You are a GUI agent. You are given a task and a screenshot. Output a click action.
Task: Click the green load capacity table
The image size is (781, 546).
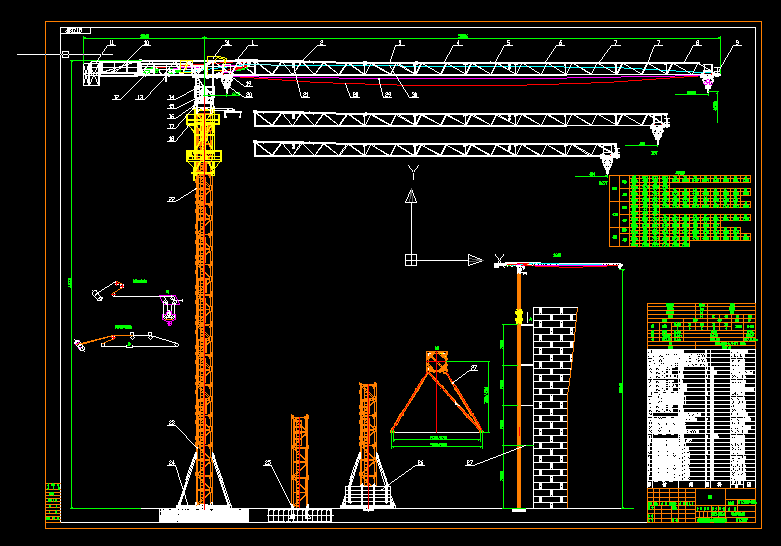click(x=680, y=210)
